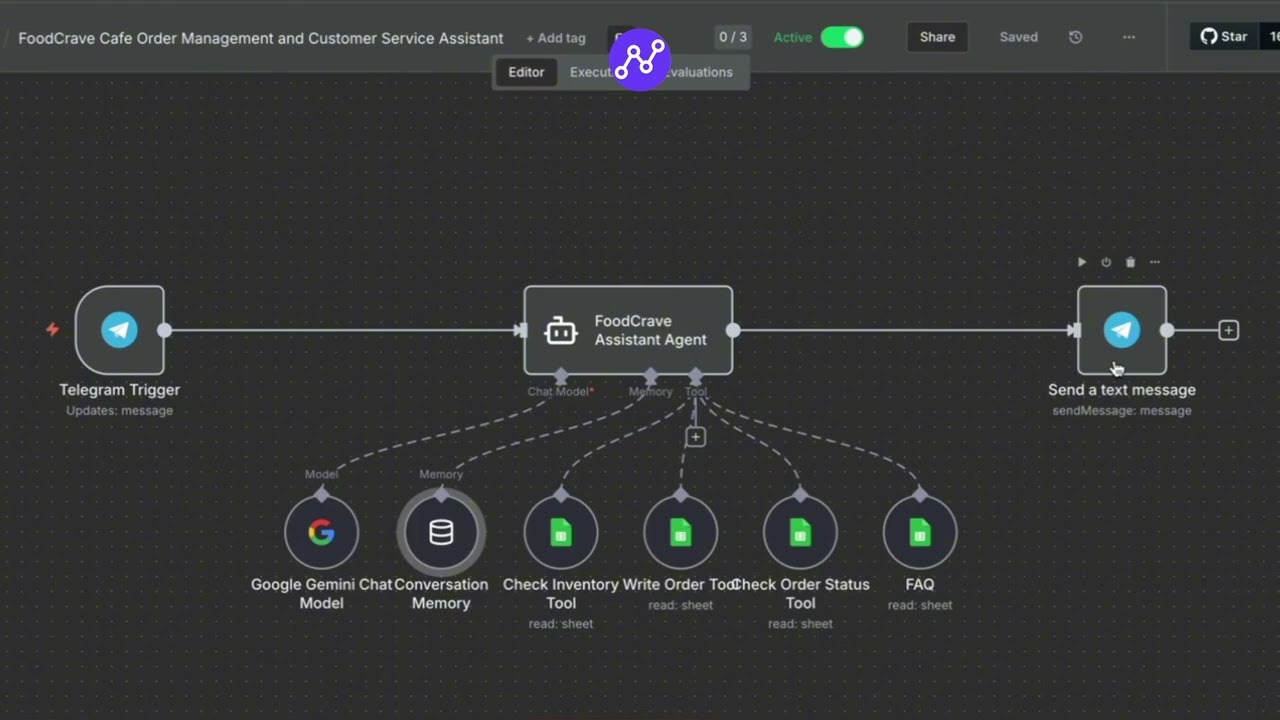Click the 'Updates: message' subtitle
This screenshot has width=1280, height=720.
point(119,411)
